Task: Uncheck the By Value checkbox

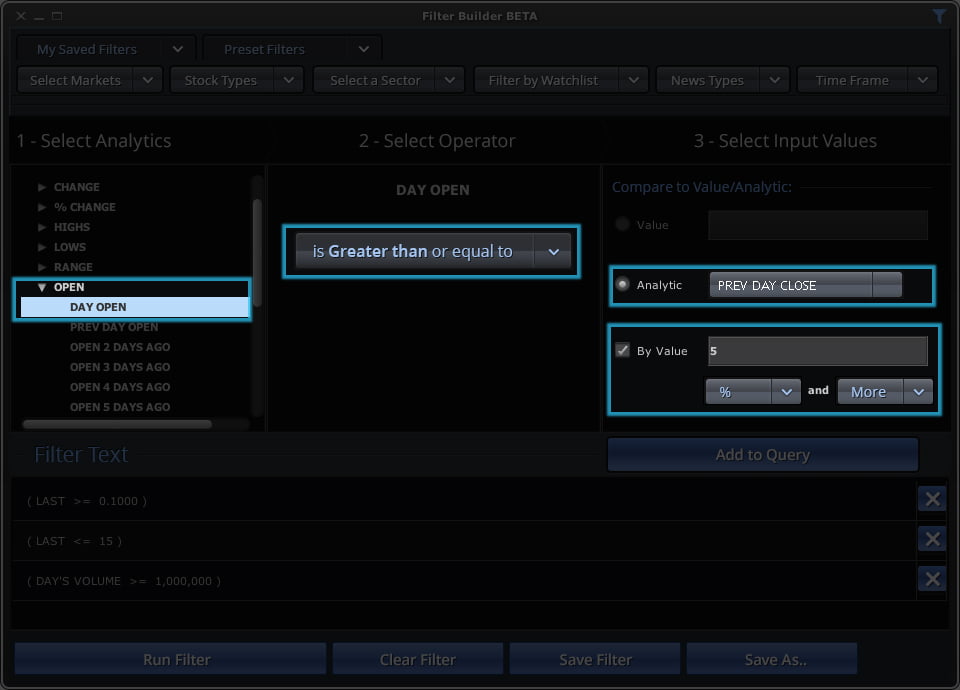Action: [x=622, y=351]
